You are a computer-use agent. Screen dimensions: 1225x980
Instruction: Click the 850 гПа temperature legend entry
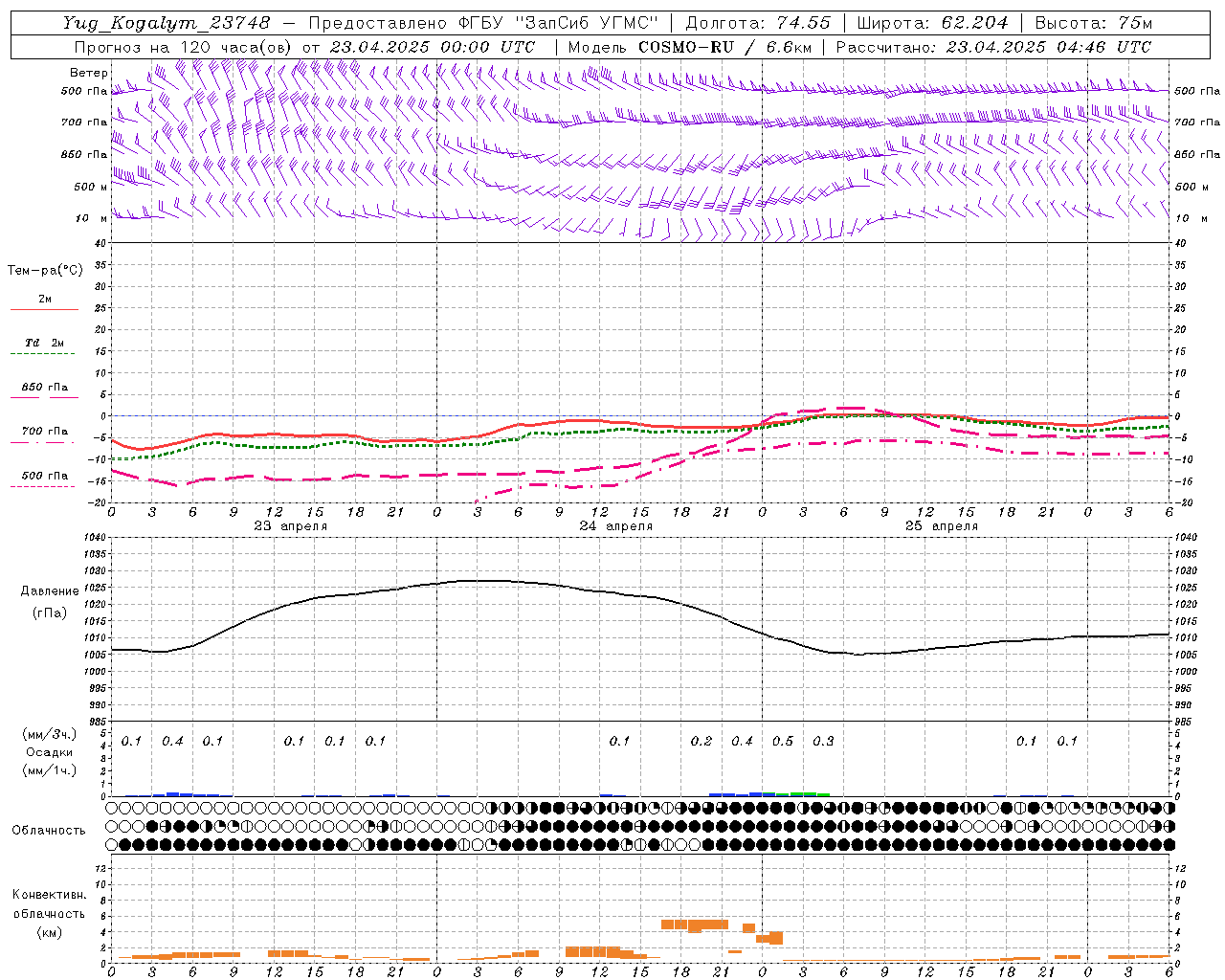tap(45, 388)
